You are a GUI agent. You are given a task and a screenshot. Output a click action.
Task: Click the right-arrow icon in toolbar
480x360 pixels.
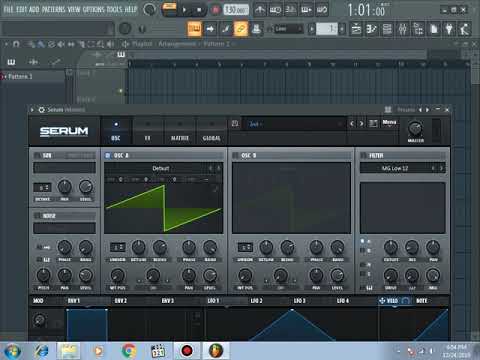(x=210, y=29)
